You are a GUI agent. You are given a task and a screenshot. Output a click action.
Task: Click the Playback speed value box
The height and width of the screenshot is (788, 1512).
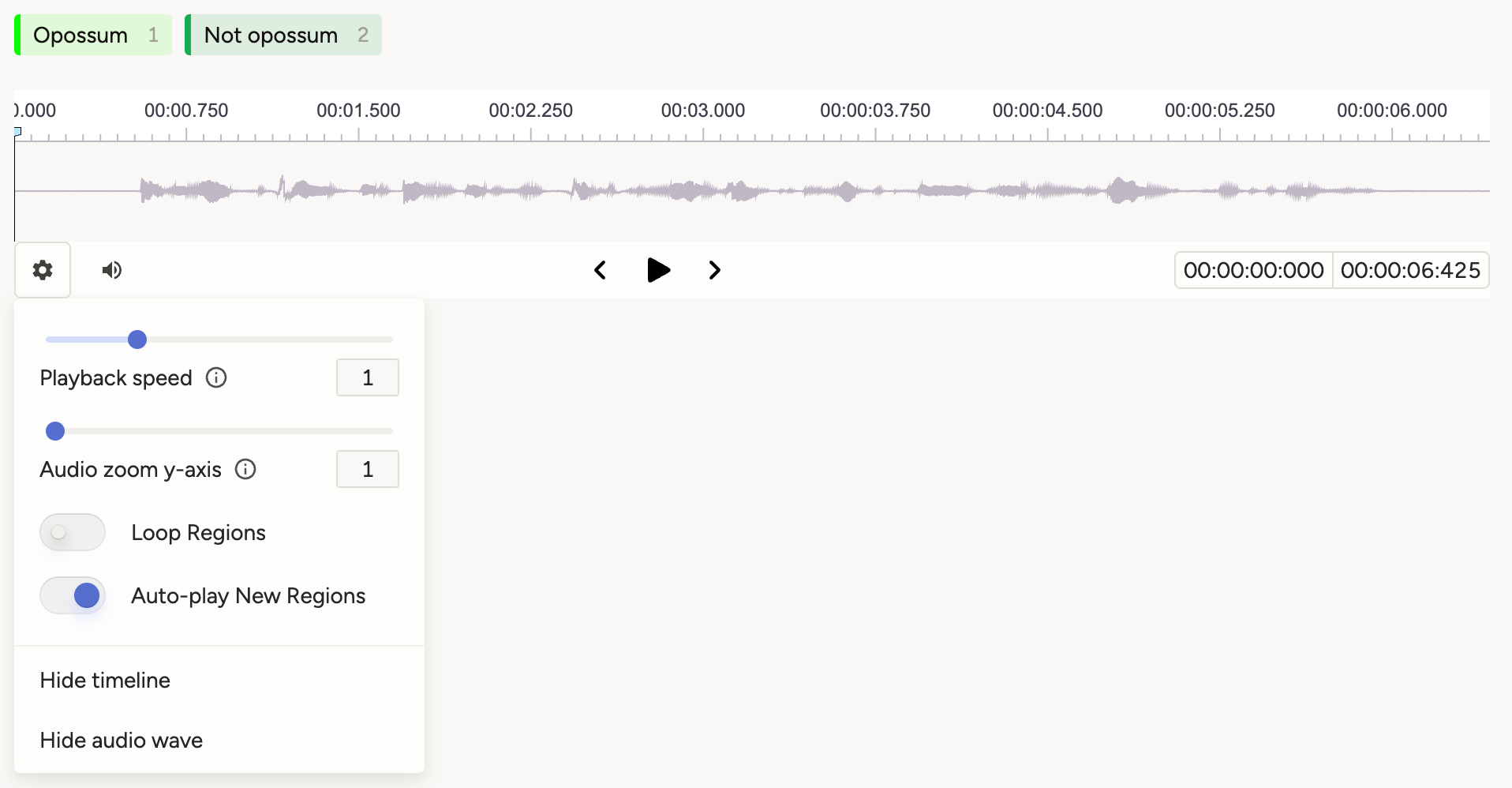pos(367,377)
